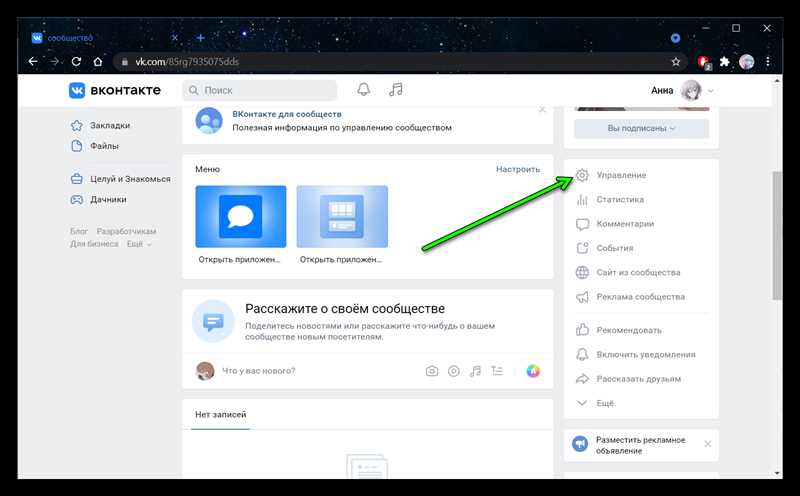Open the Анна profile menu chevron
The width and height of the screenshot is (800, 496).
pyautogui.click(x=711, y=91)
